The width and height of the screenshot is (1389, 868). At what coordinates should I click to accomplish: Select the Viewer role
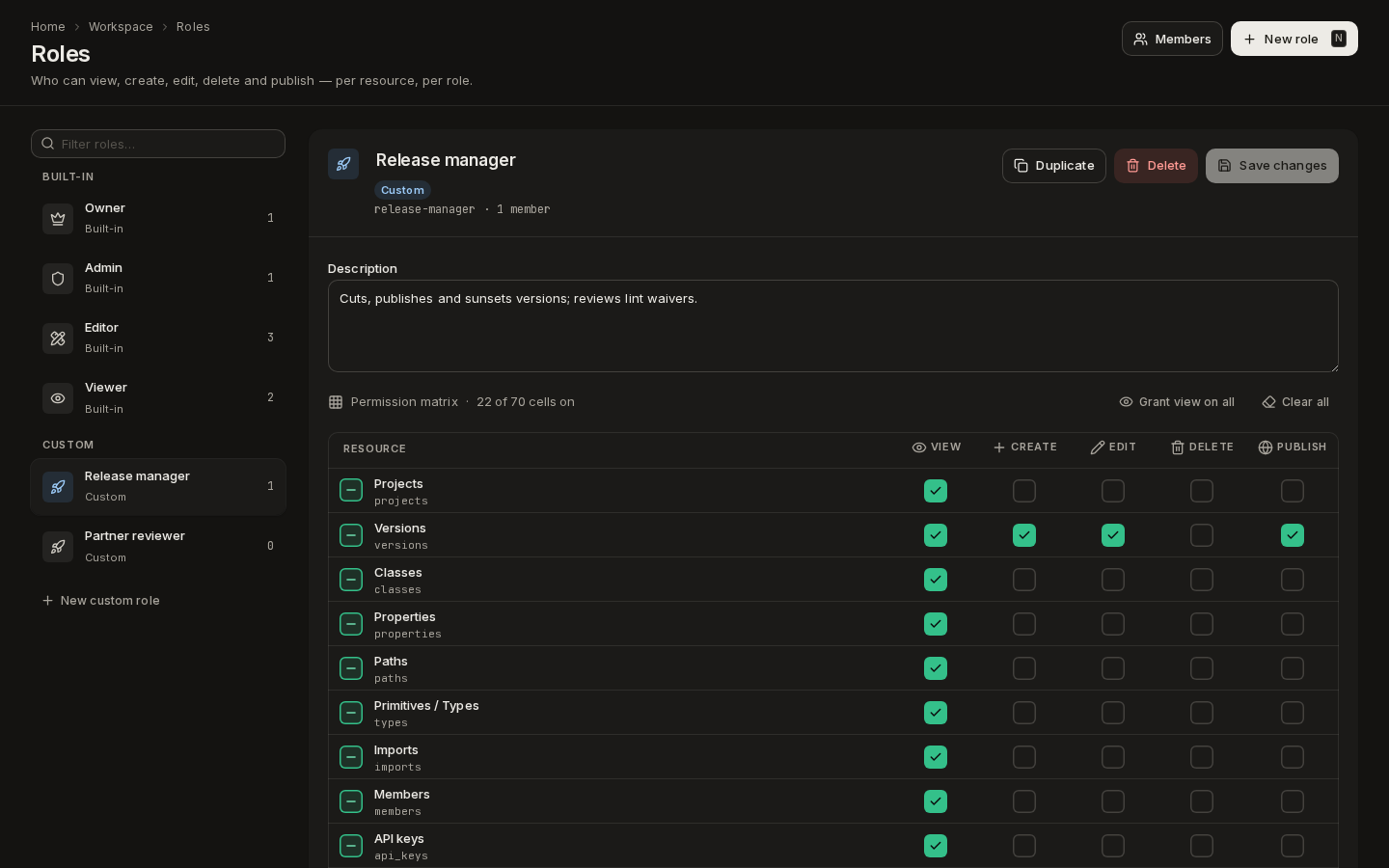tap(158, 398)
